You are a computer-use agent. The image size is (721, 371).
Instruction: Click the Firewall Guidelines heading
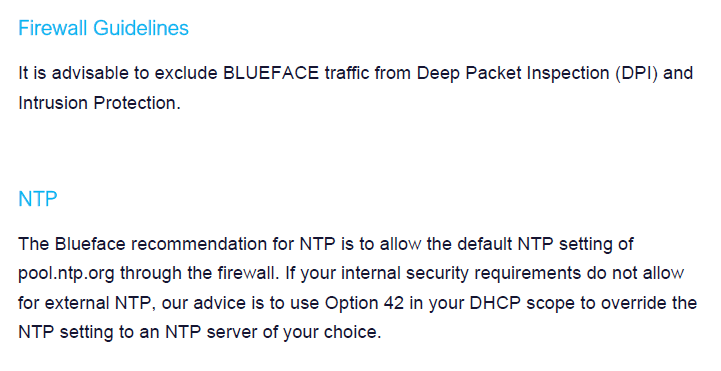click(x=103, y=29)
